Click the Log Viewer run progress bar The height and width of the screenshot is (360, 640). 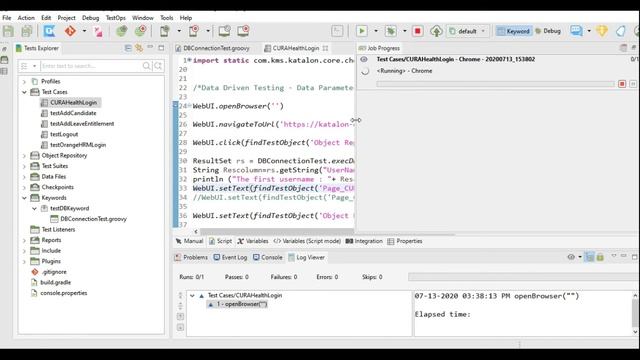pos(524,277)
